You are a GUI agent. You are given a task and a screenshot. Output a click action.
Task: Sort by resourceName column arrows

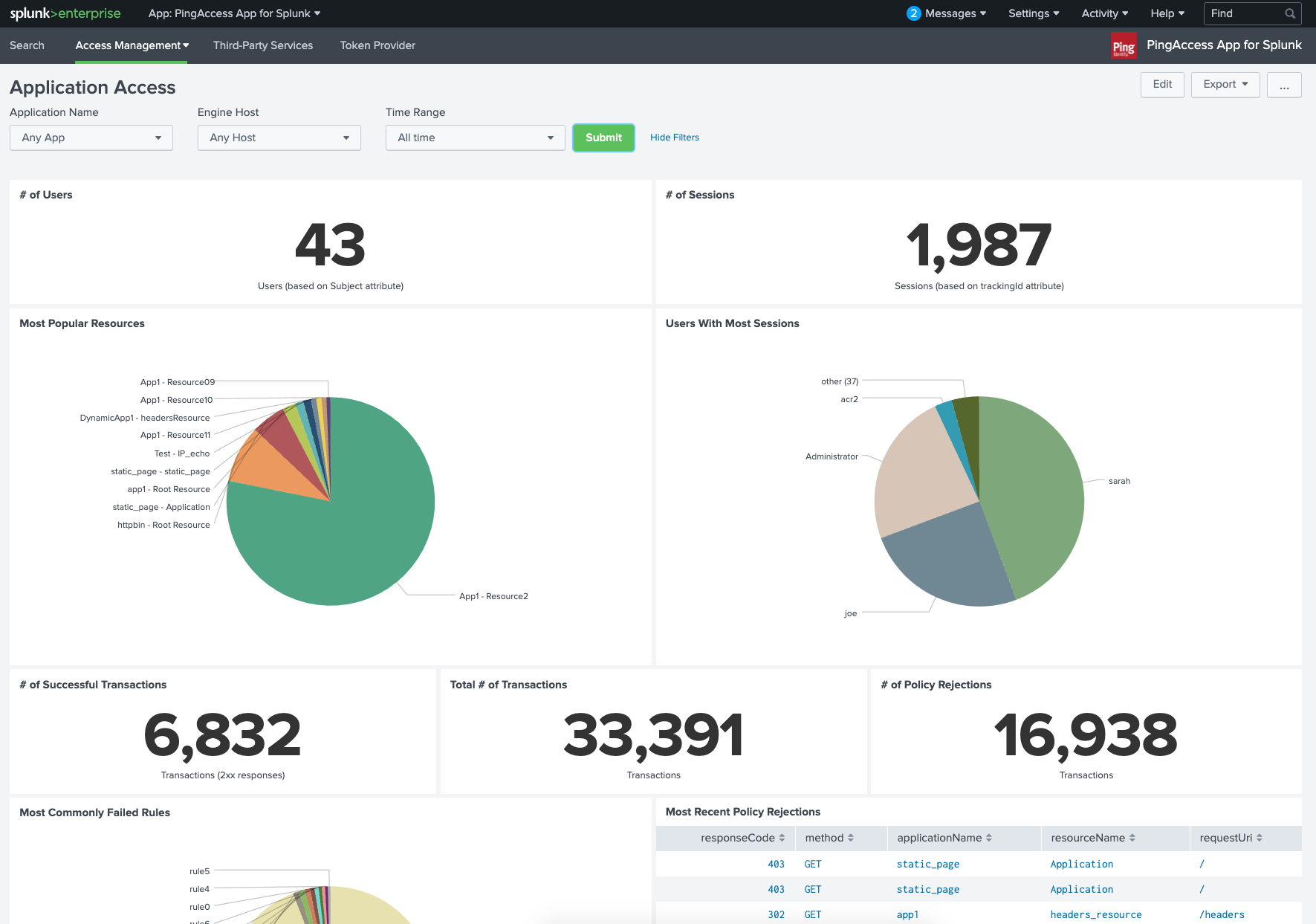tap(1132, 838)
